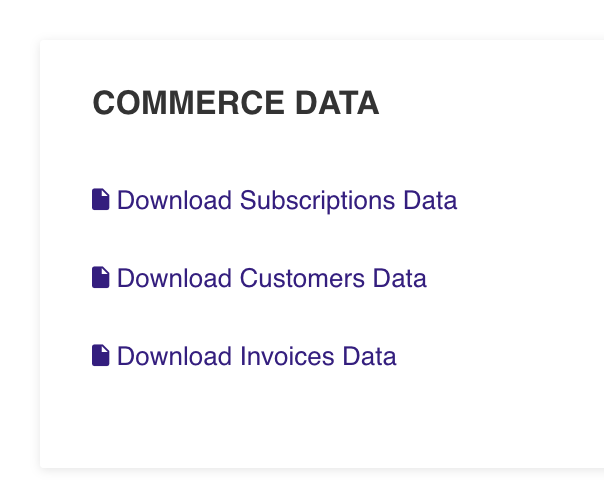Screen dimensions: 604x502
Task: Click the COMMERCE DATA heading
Action: click(236, 103)
